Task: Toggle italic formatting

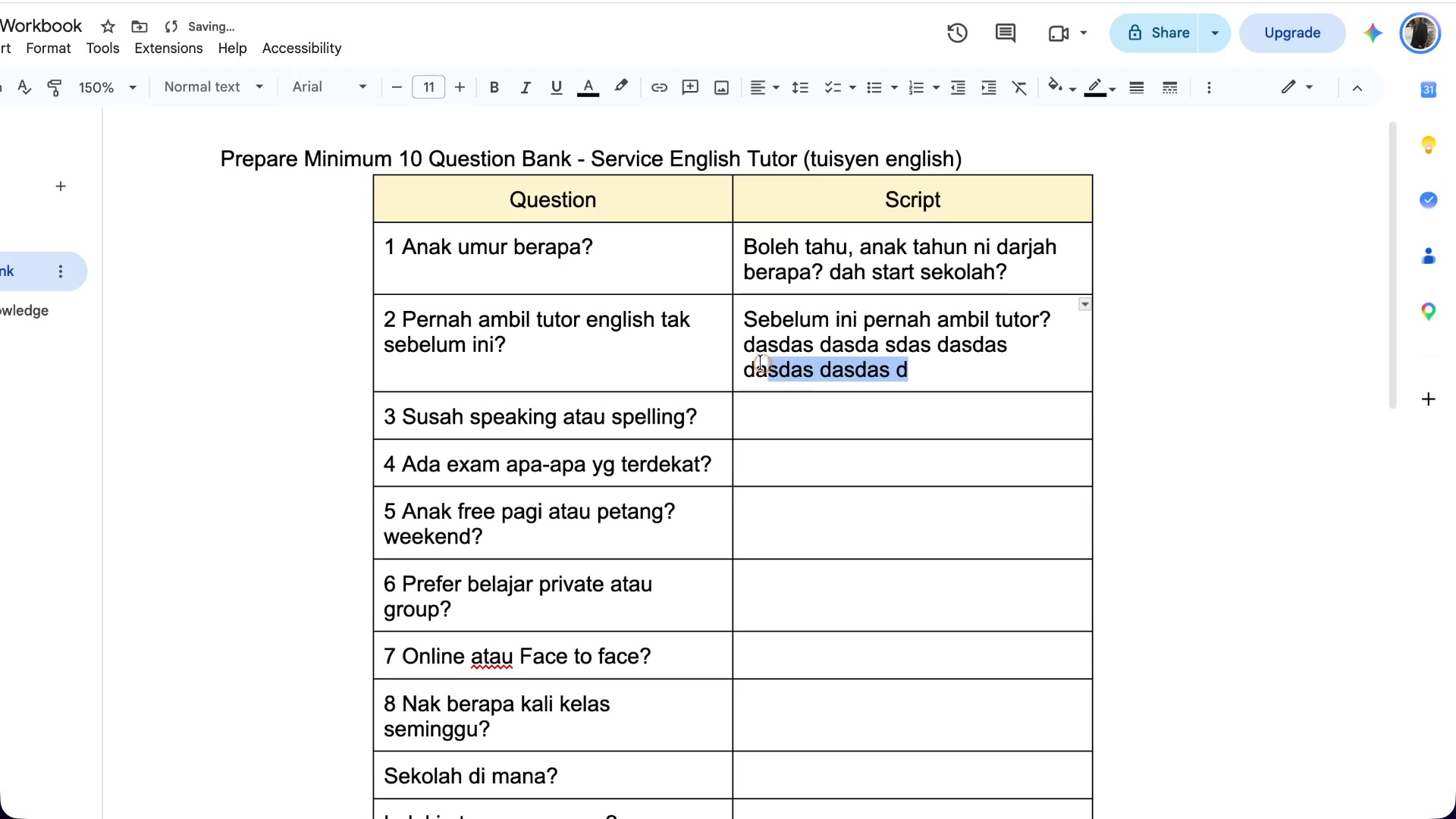Action: point(525,87)
